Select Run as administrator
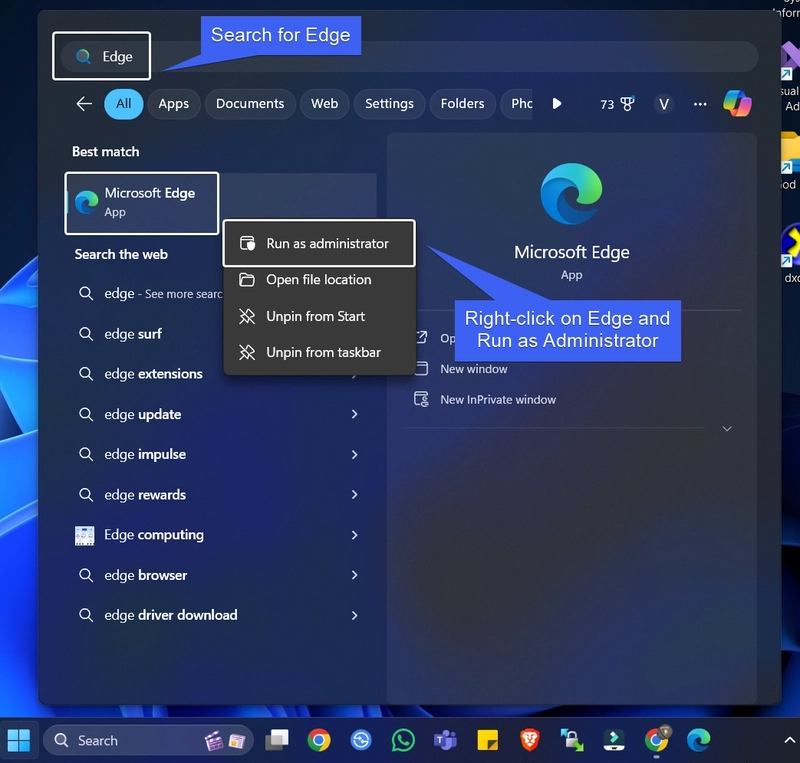800x763 pixels. [327, 243]
